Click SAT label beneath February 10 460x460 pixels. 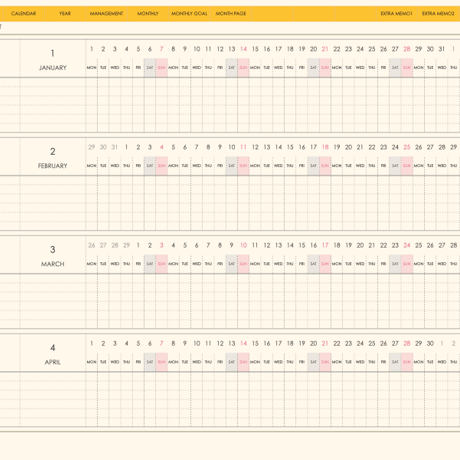click(x=232, y=166)
